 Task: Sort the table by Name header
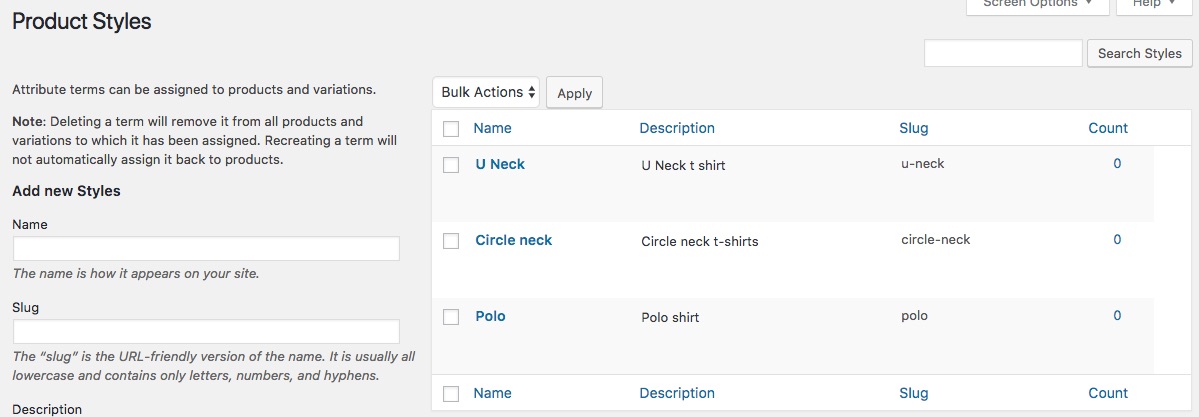point(492,128)
